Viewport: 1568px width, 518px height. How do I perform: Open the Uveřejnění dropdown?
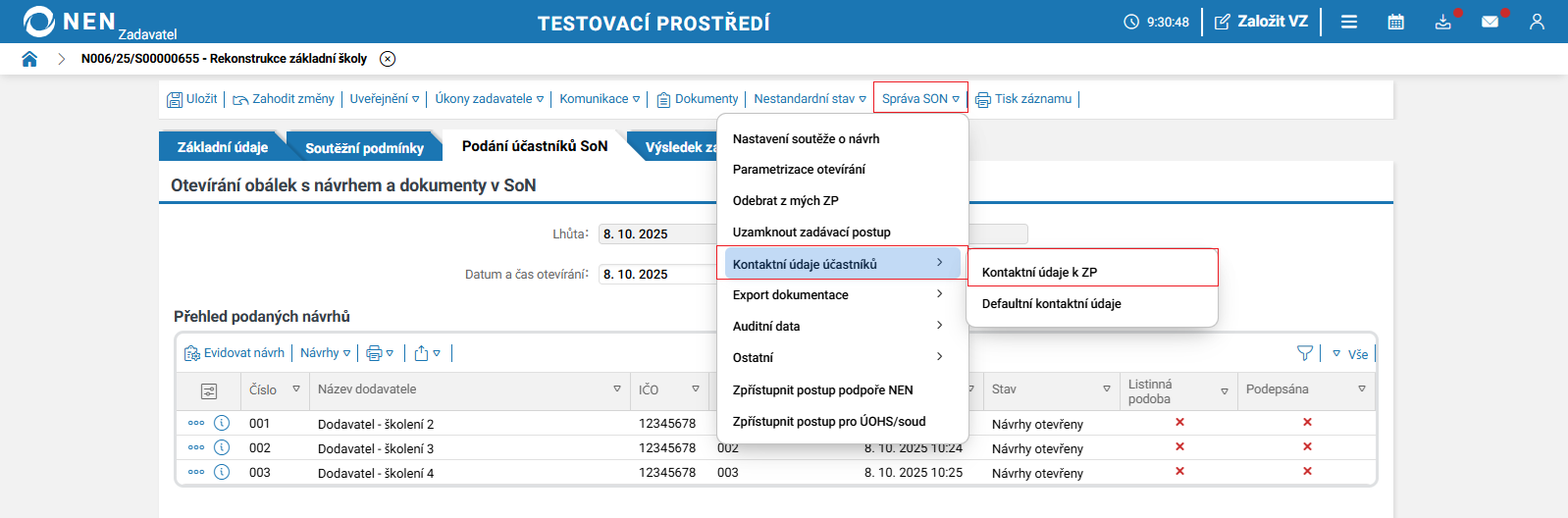[x=385, y=99]
